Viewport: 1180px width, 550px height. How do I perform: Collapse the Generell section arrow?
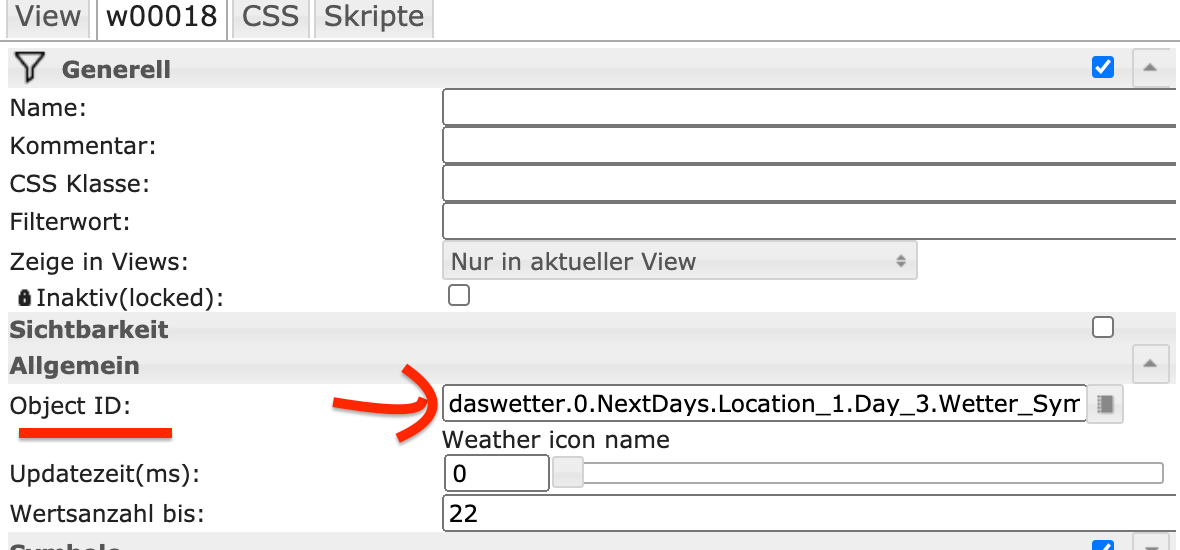[x=1150, y=68]
